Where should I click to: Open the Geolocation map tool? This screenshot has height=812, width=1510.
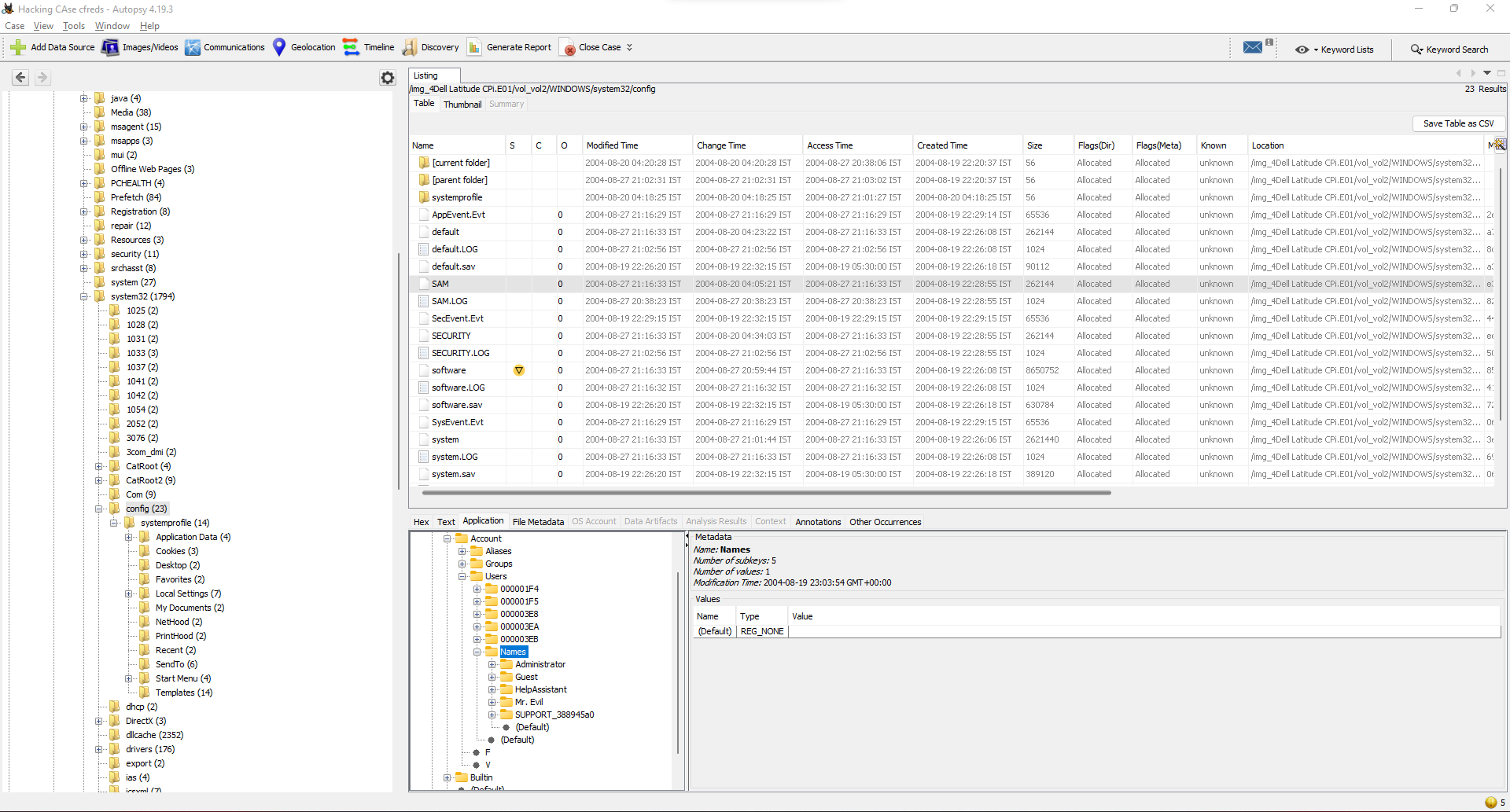pos(304,47)
